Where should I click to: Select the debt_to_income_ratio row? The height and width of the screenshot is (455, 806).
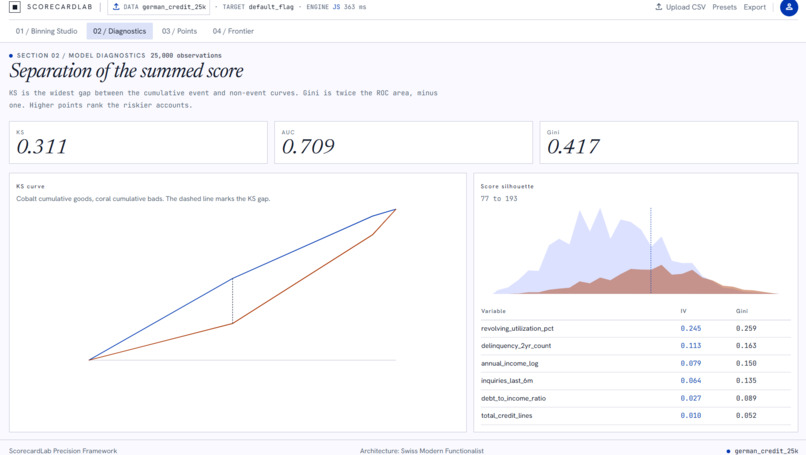(x=635, y=398)
